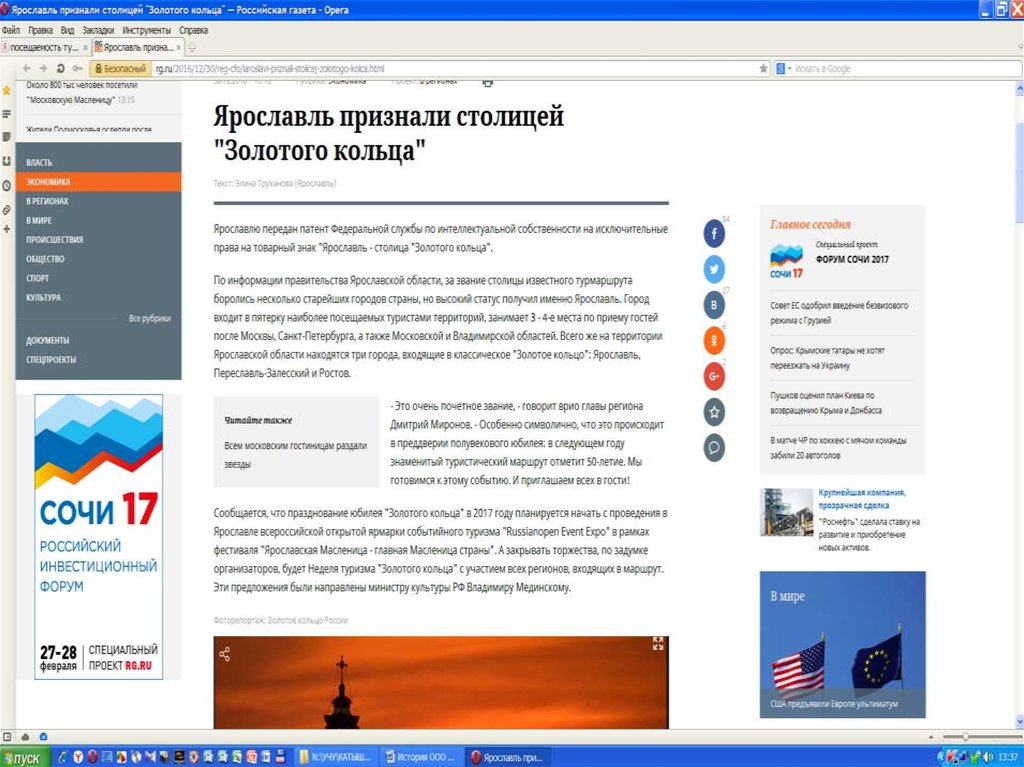Click the Google search field
This screenshot has width=1024, height=767.
[906, 69]
